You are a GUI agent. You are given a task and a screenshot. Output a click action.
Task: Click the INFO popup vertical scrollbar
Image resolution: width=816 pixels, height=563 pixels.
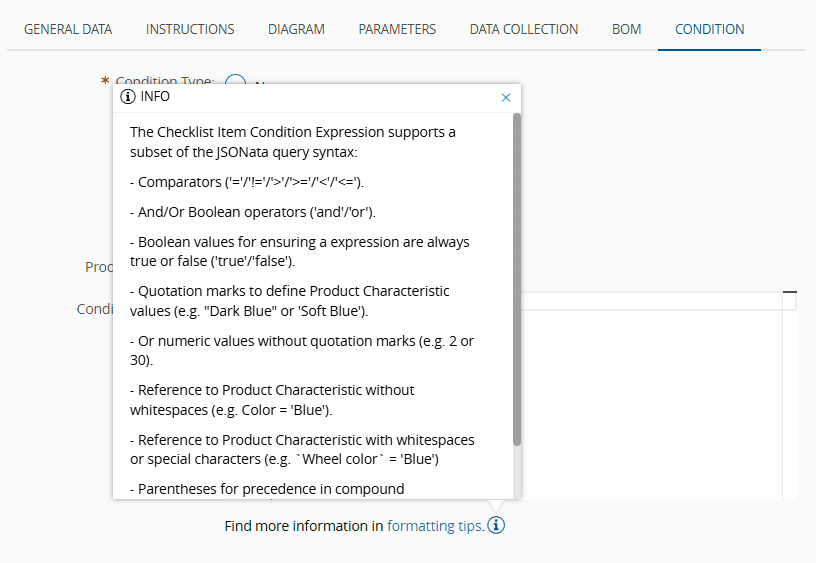point(516,280)
